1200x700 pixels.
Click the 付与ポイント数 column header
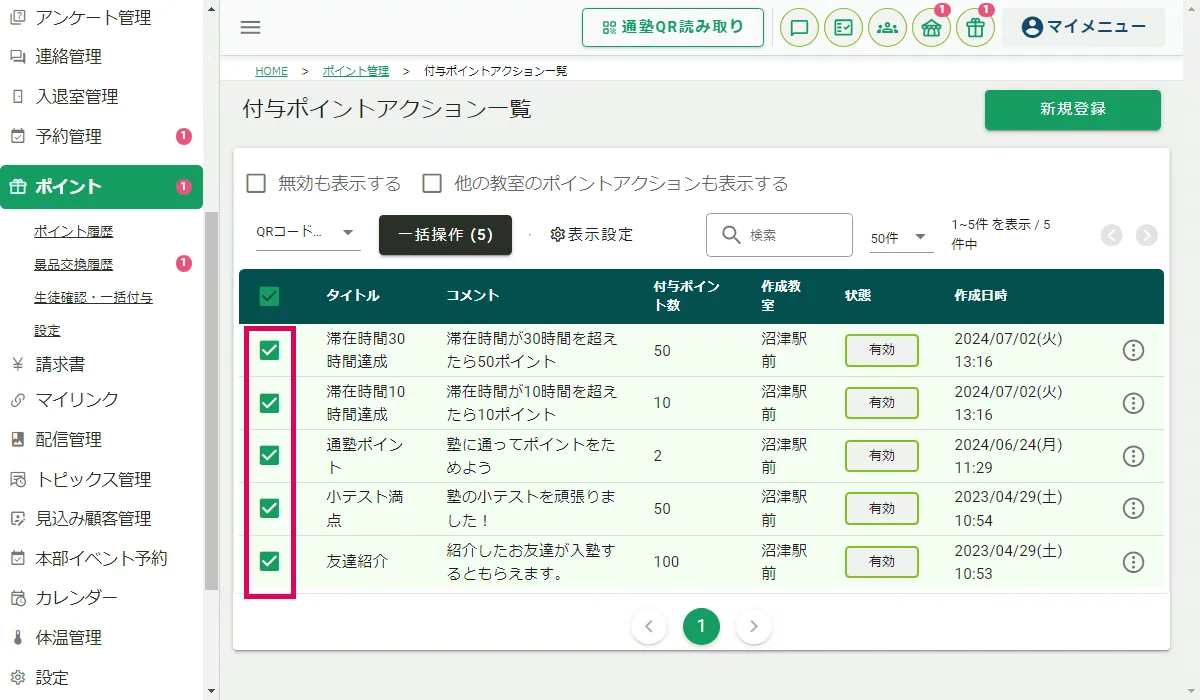pos(685,296)
